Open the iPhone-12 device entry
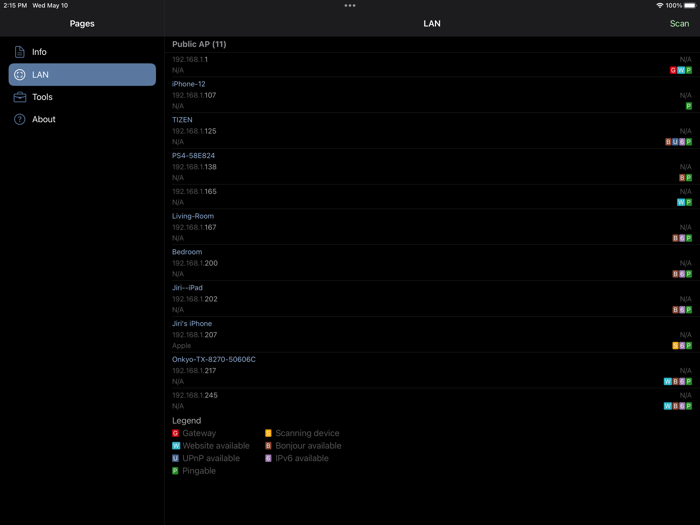This screenshot has height=525, width=700. [432, 95]
